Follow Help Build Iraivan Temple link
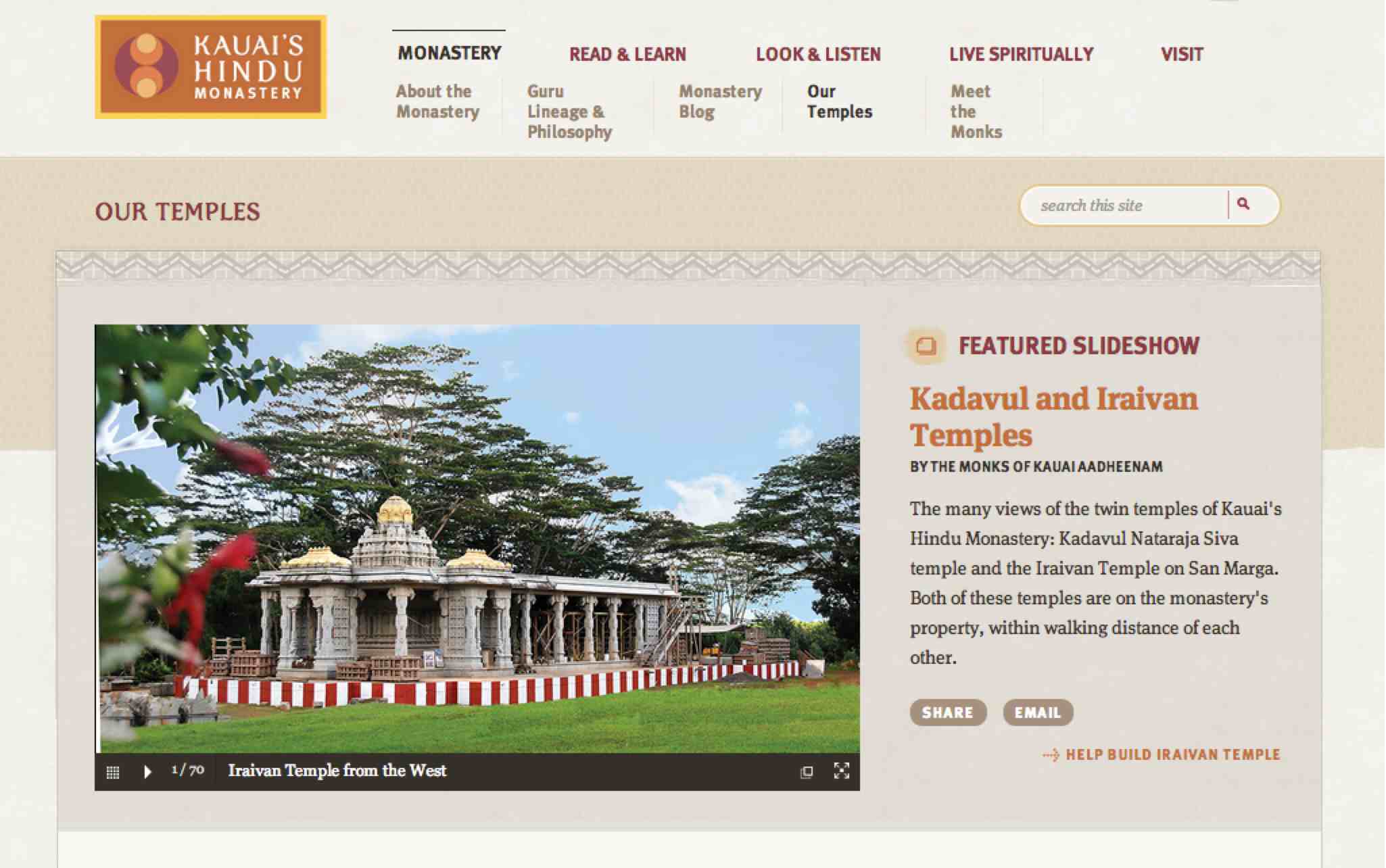This screenshot has height=868, width=1386. point(1172,754)
